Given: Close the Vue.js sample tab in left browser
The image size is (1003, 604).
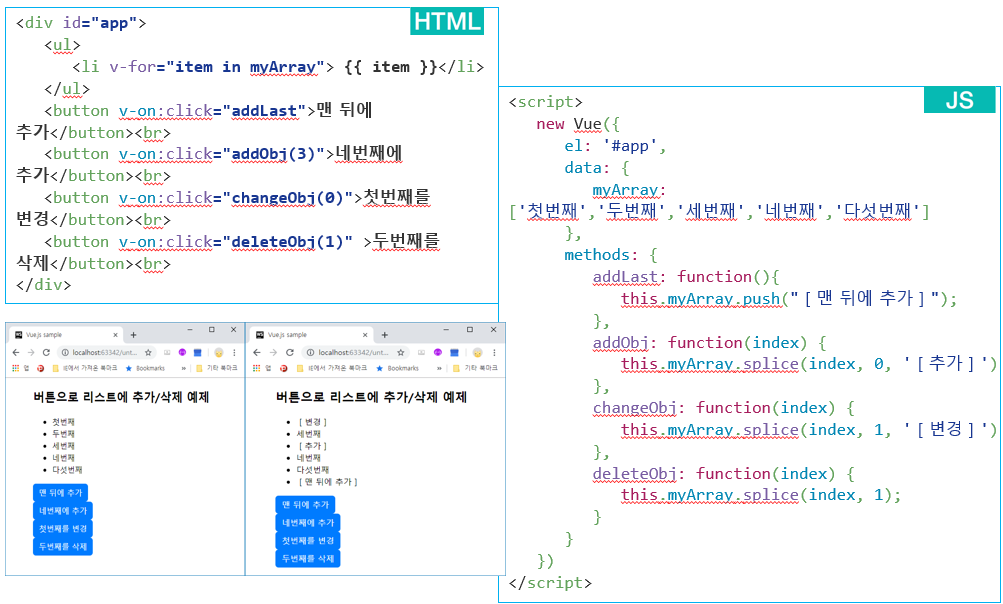Looking at the screenshot, I should point(116,335).
